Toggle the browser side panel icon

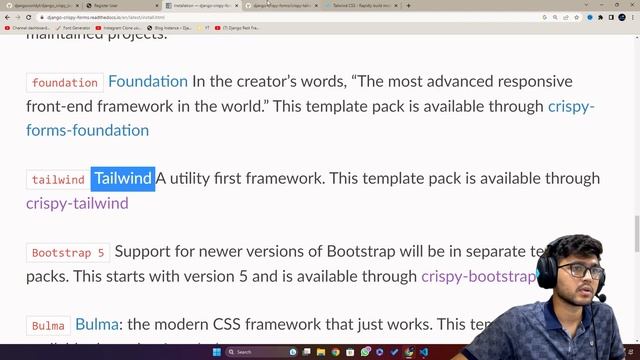point(611,18)
